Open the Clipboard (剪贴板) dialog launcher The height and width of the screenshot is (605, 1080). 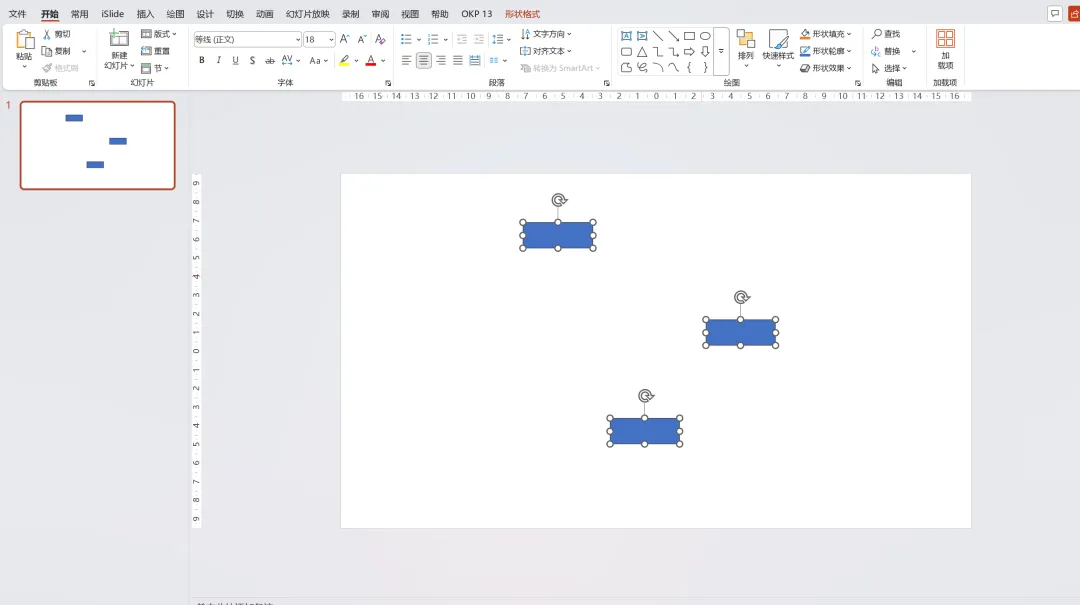92,83
